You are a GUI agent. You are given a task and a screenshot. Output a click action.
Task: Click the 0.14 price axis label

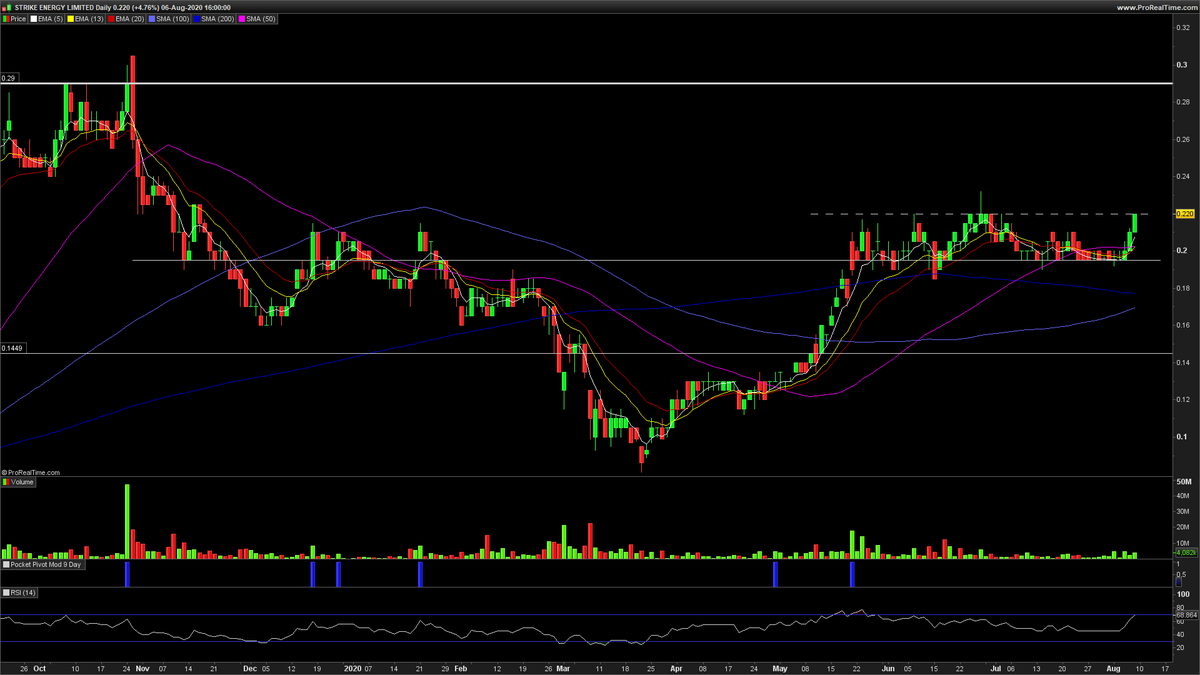(x=1183, y=363)
